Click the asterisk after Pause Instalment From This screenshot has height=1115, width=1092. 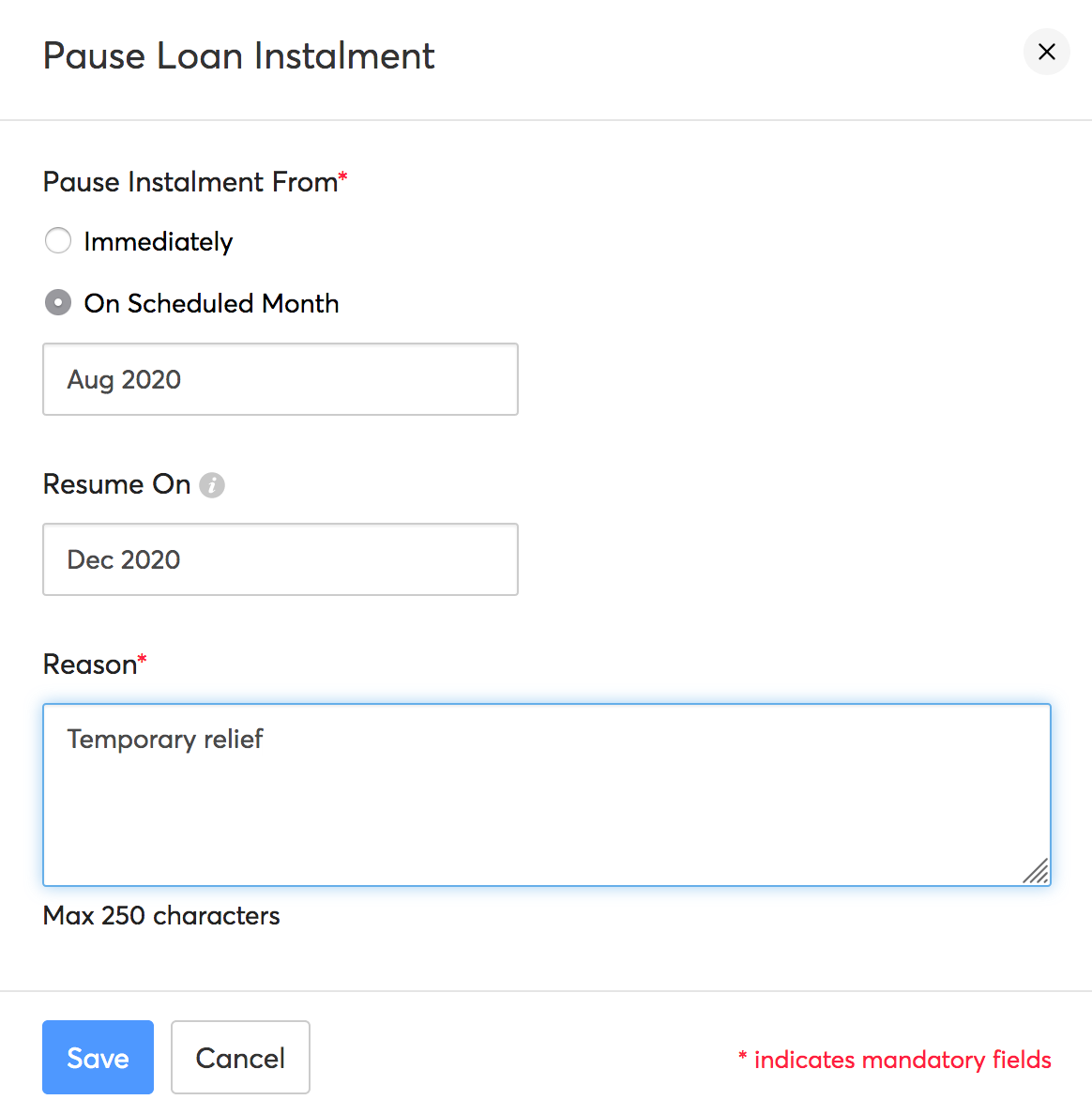tap(342, 175)
